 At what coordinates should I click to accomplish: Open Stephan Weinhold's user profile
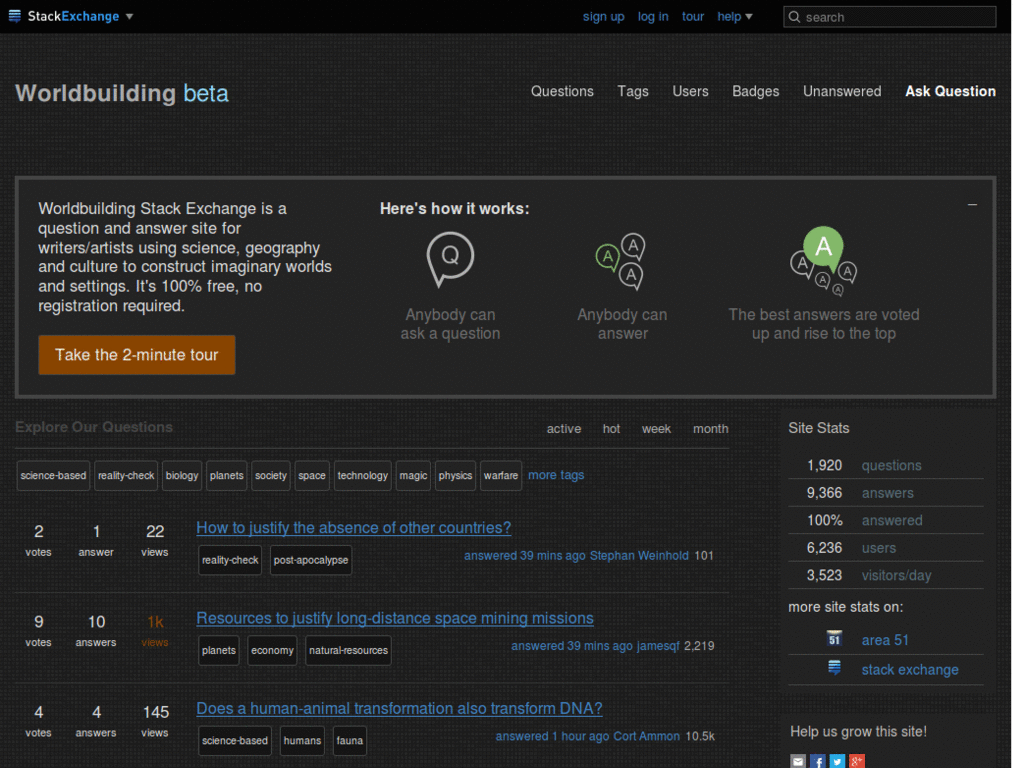click(x=639, y=556)
